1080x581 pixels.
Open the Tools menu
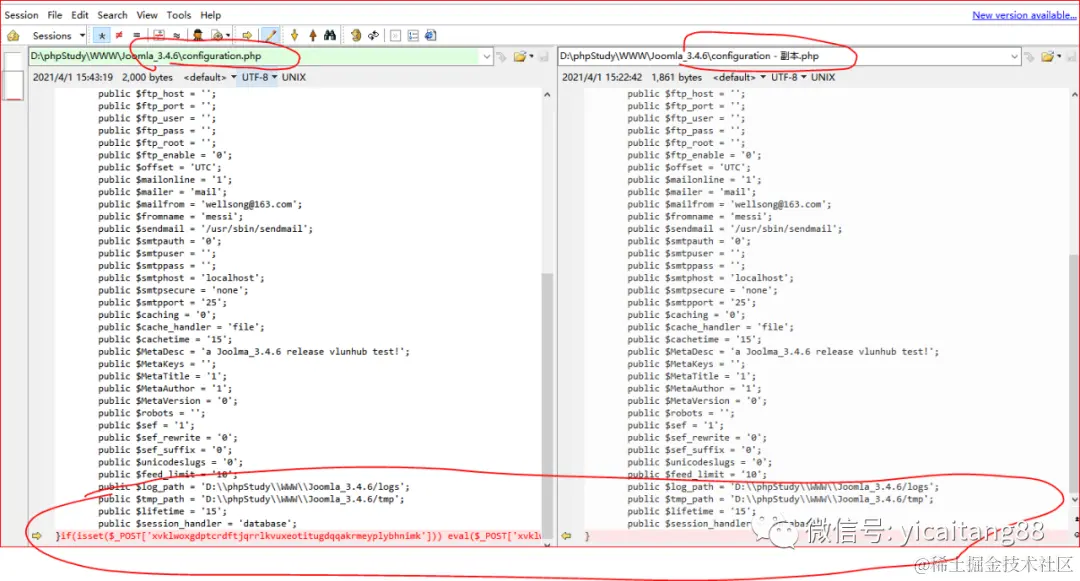[x=178, y=14]
